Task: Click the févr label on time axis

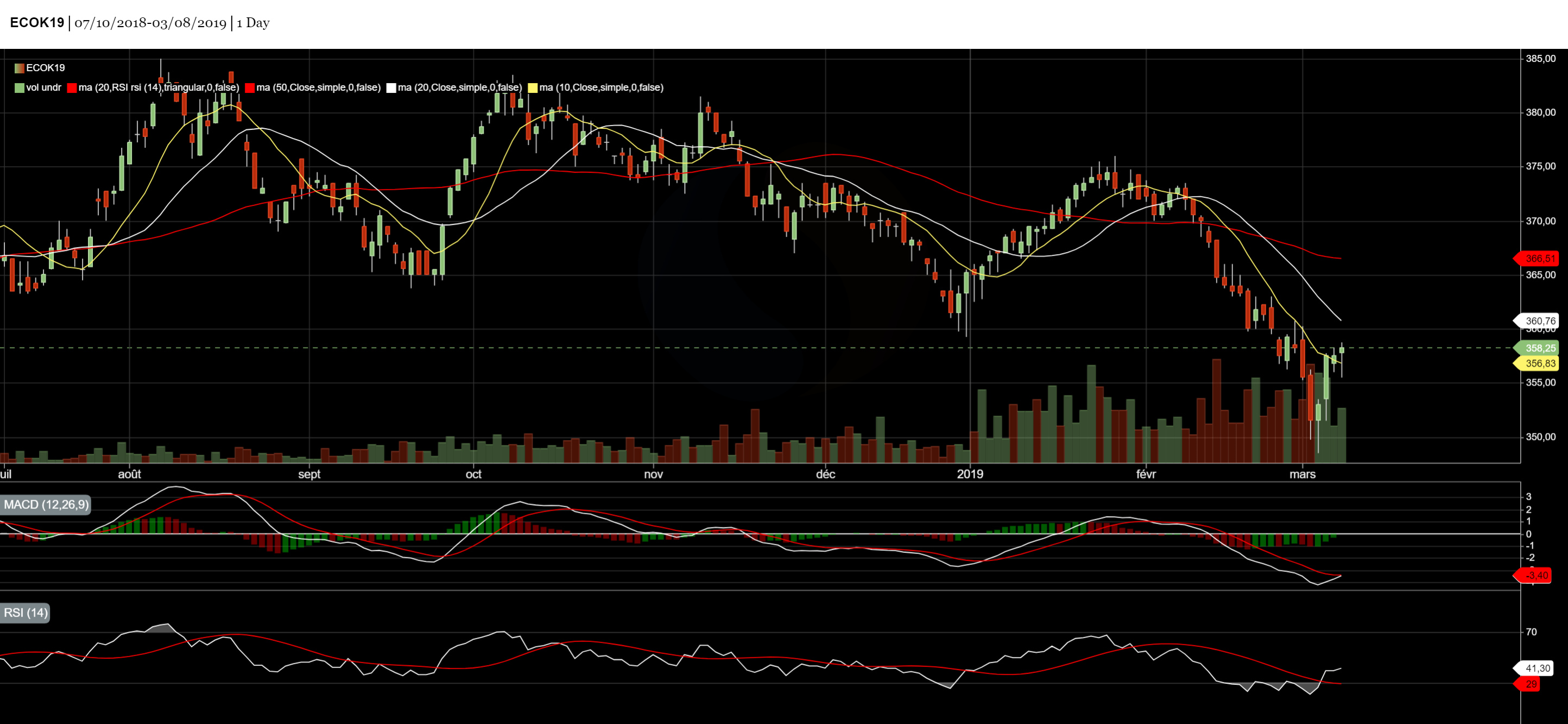Action: 1146,474
